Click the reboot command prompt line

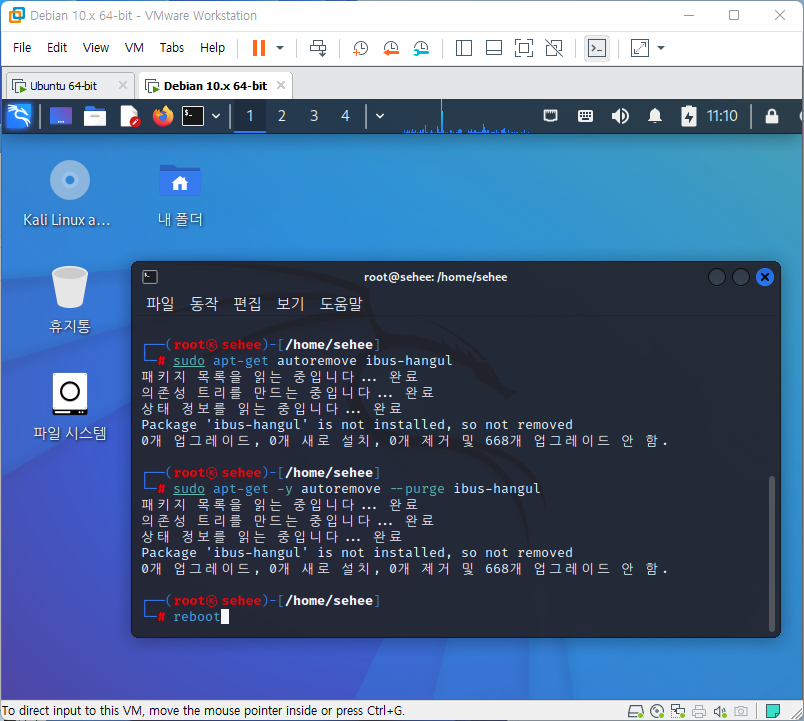(x=197, y=616)
